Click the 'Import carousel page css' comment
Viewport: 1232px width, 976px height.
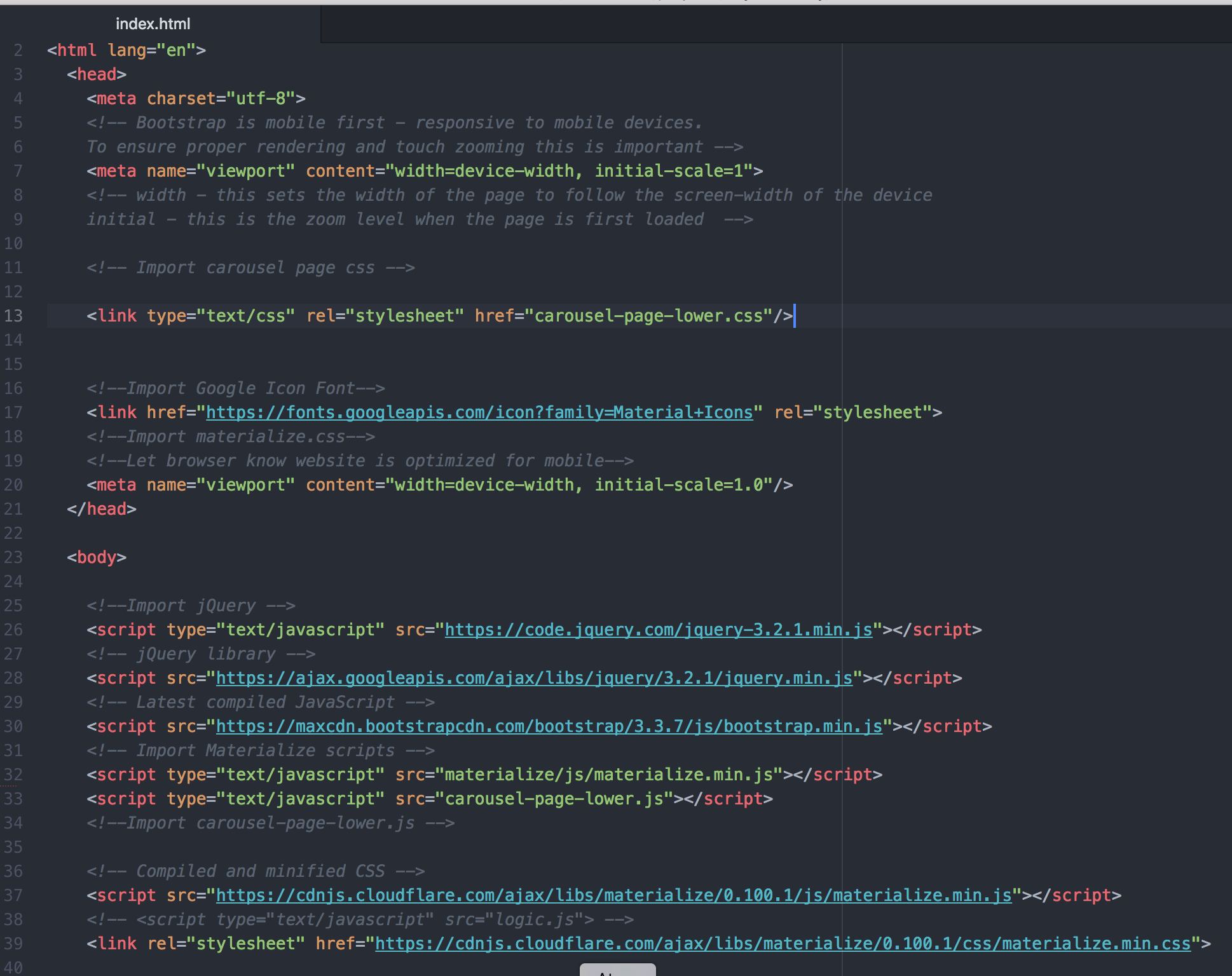coord(250,268)
